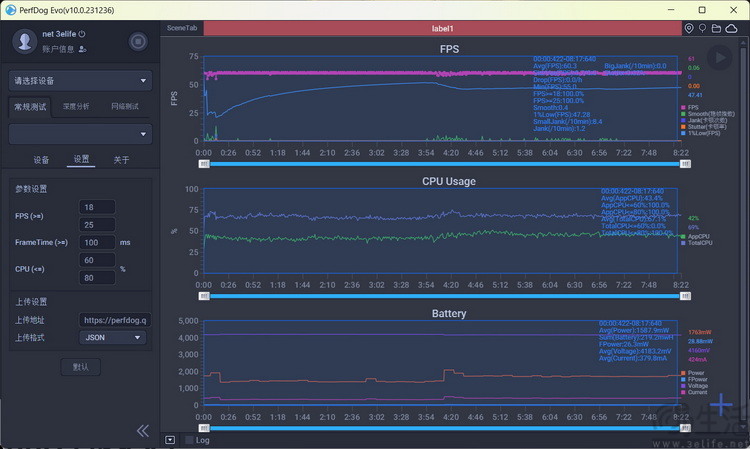Click the FPS chart title
The width and height of the screenshot is (750, 449).
449,49
